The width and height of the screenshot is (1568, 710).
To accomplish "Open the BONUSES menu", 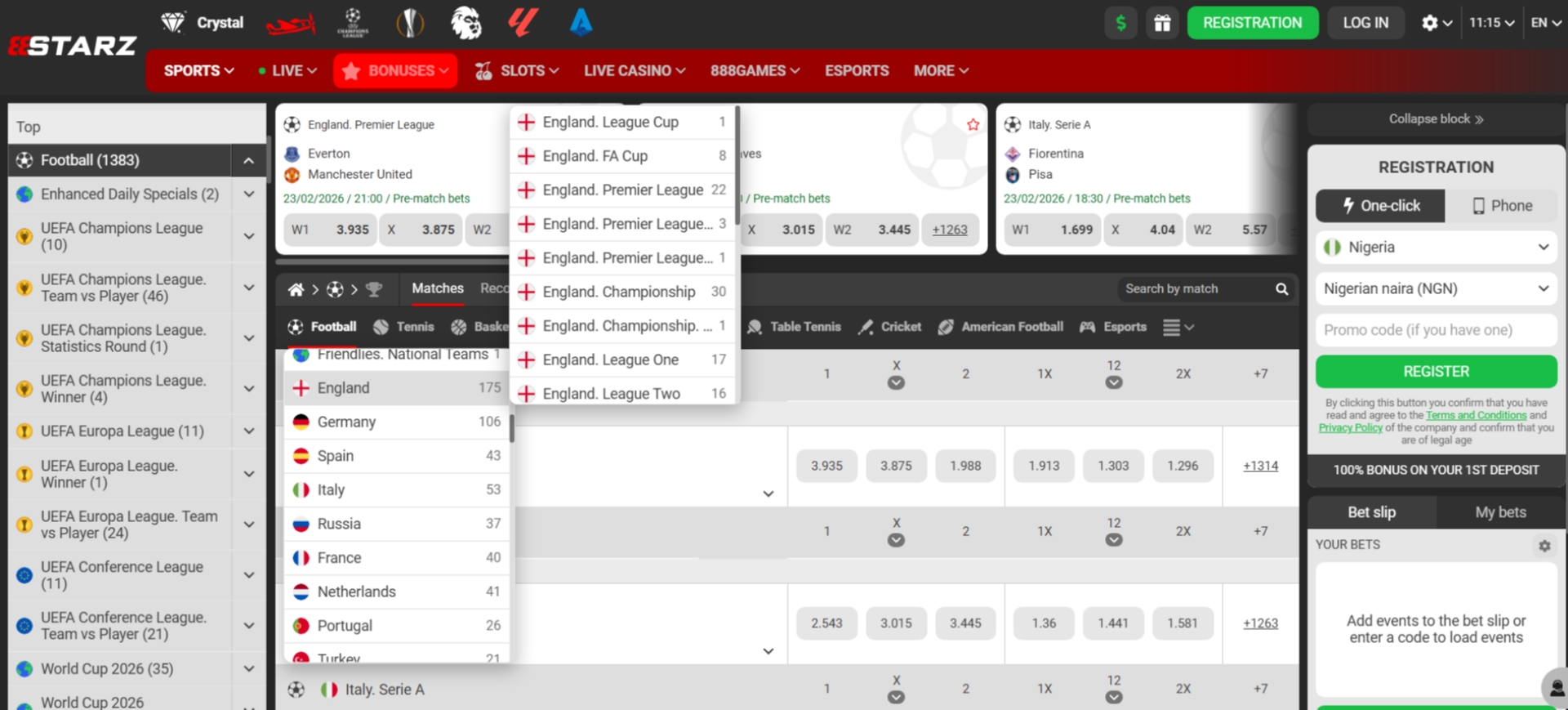I will pyautogui.click(x=395, y=71).
